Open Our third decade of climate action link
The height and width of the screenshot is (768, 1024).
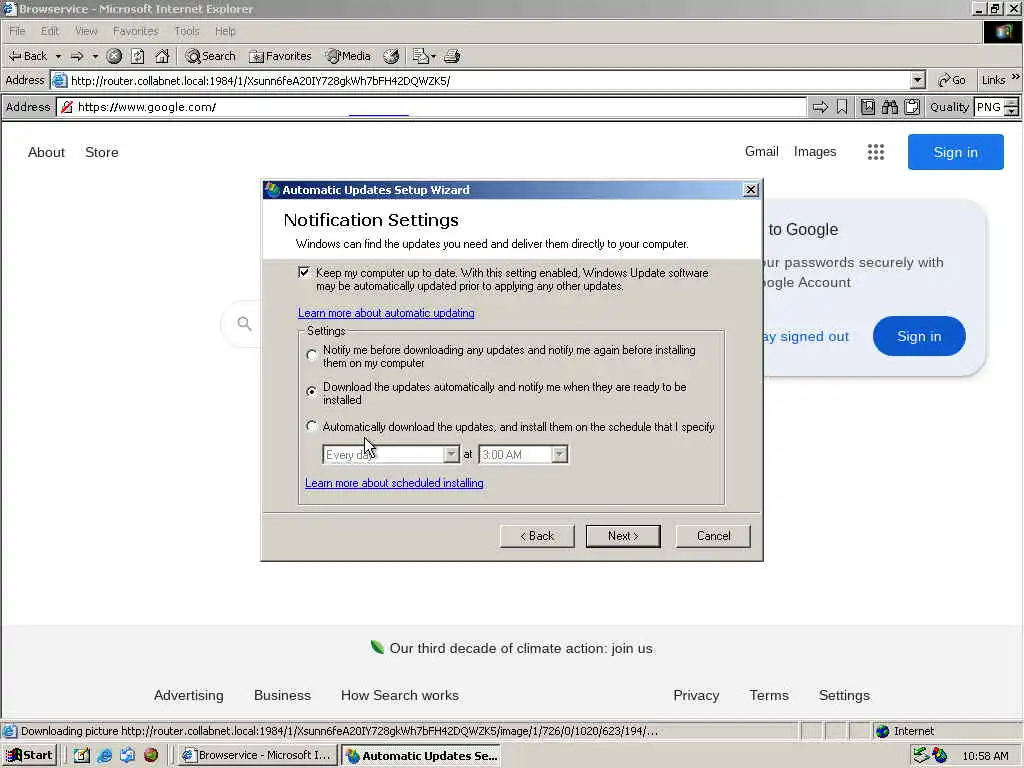point(520,648)
